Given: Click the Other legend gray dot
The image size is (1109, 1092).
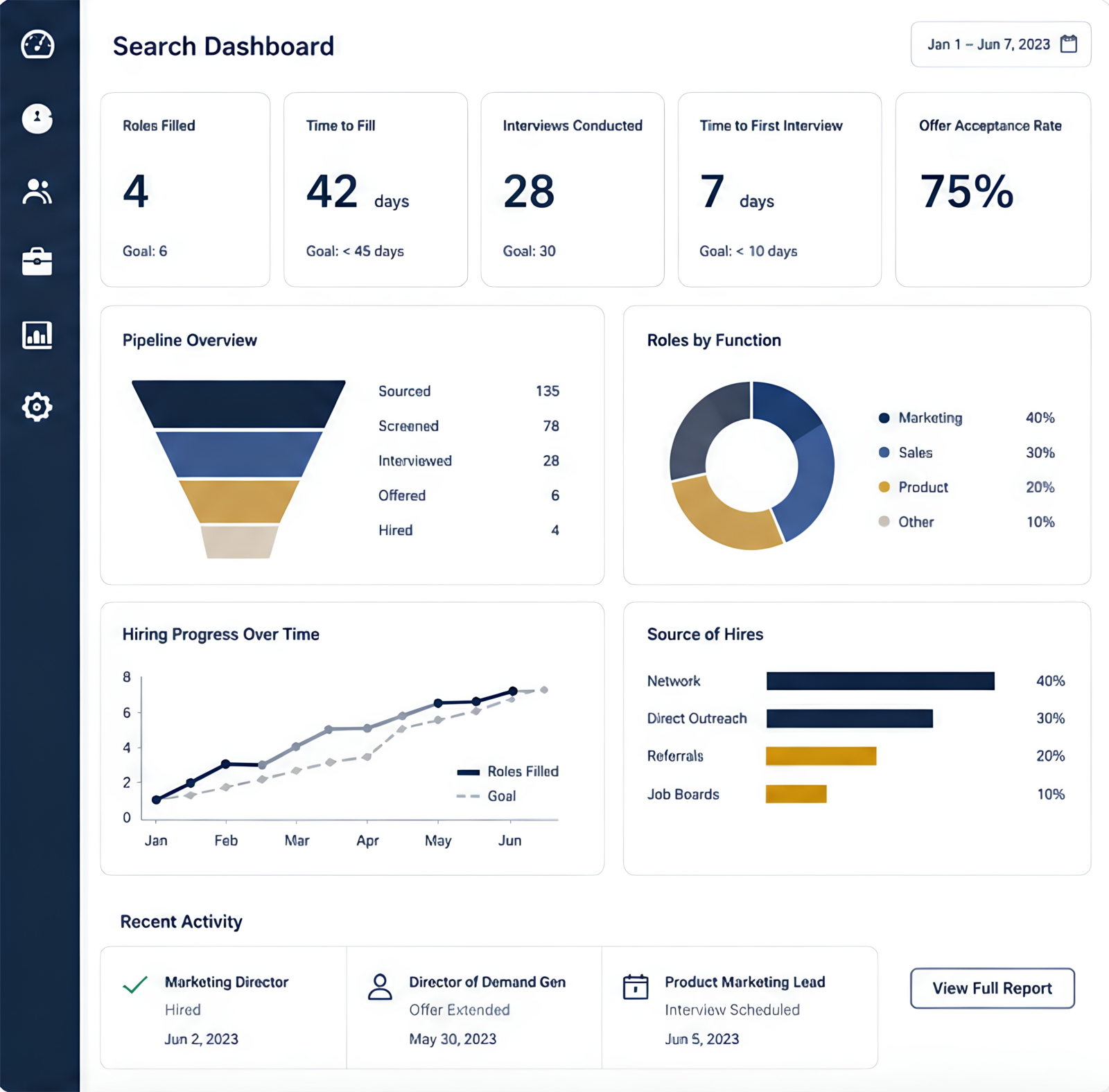Looking at the screenshot, I should click(884, 522).
